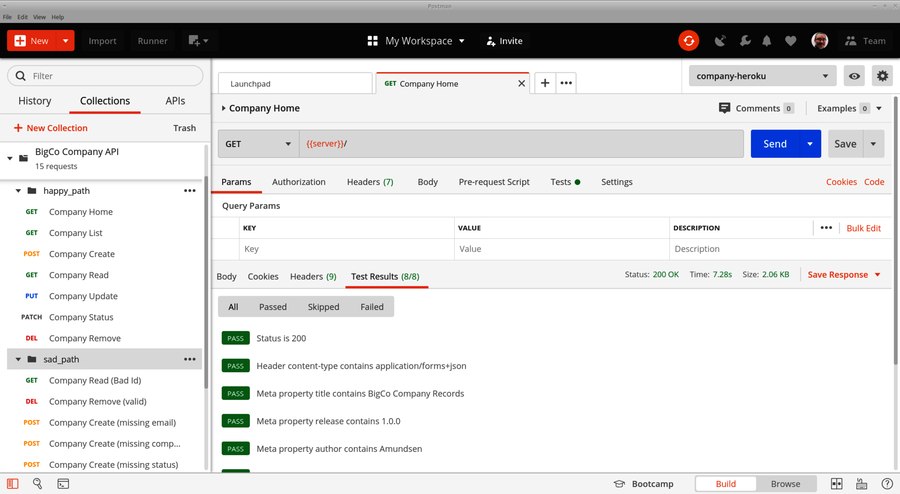Show only Failed test results
Image resolution: width=900 pixels, height=494 pixels.
pos(371,307)
